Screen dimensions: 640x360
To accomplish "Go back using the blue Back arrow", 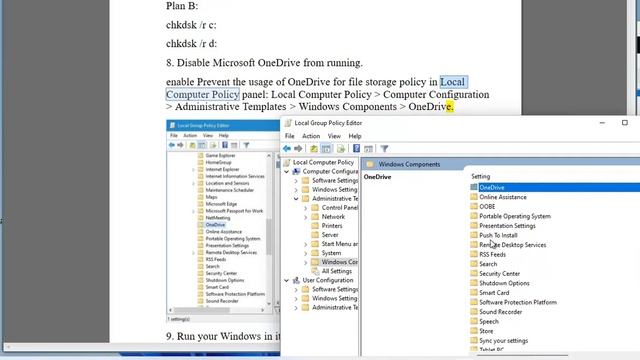I will point(287,149).
